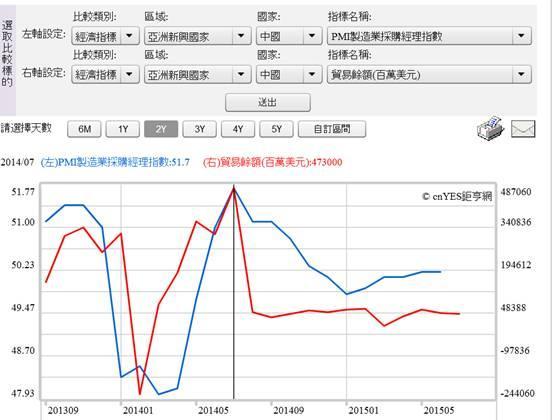
Task: Click the 請選擇天數 label
Action: (x=26, y=128)
